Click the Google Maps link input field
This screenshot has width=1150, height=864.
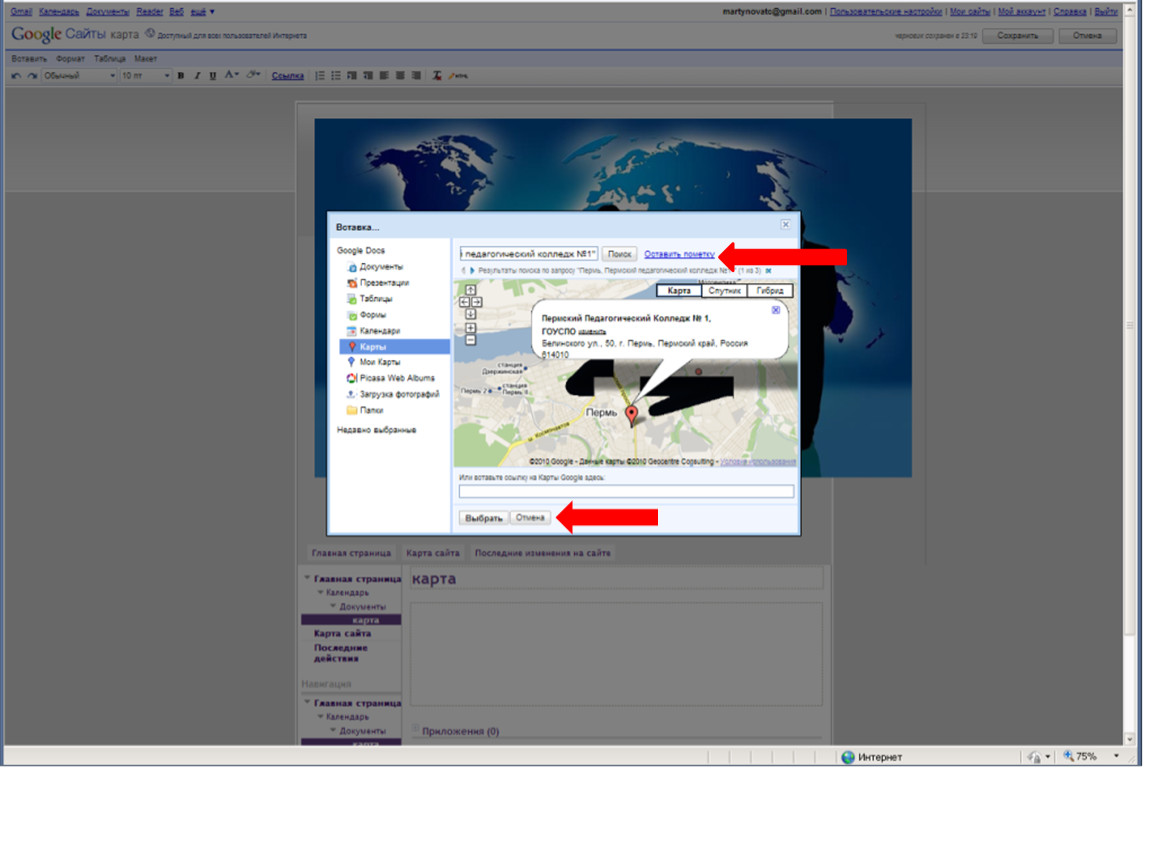click(626, 491)
